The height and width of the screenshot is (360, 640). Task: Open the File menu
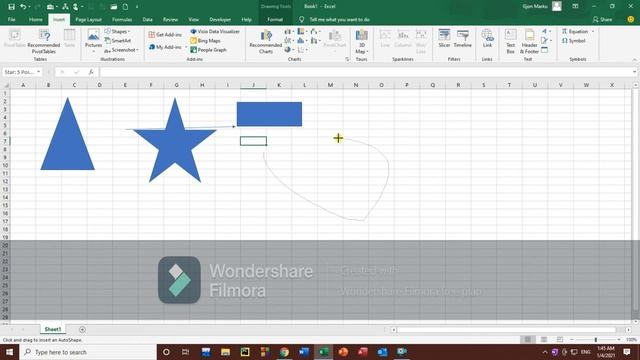(x=11, y=19)
